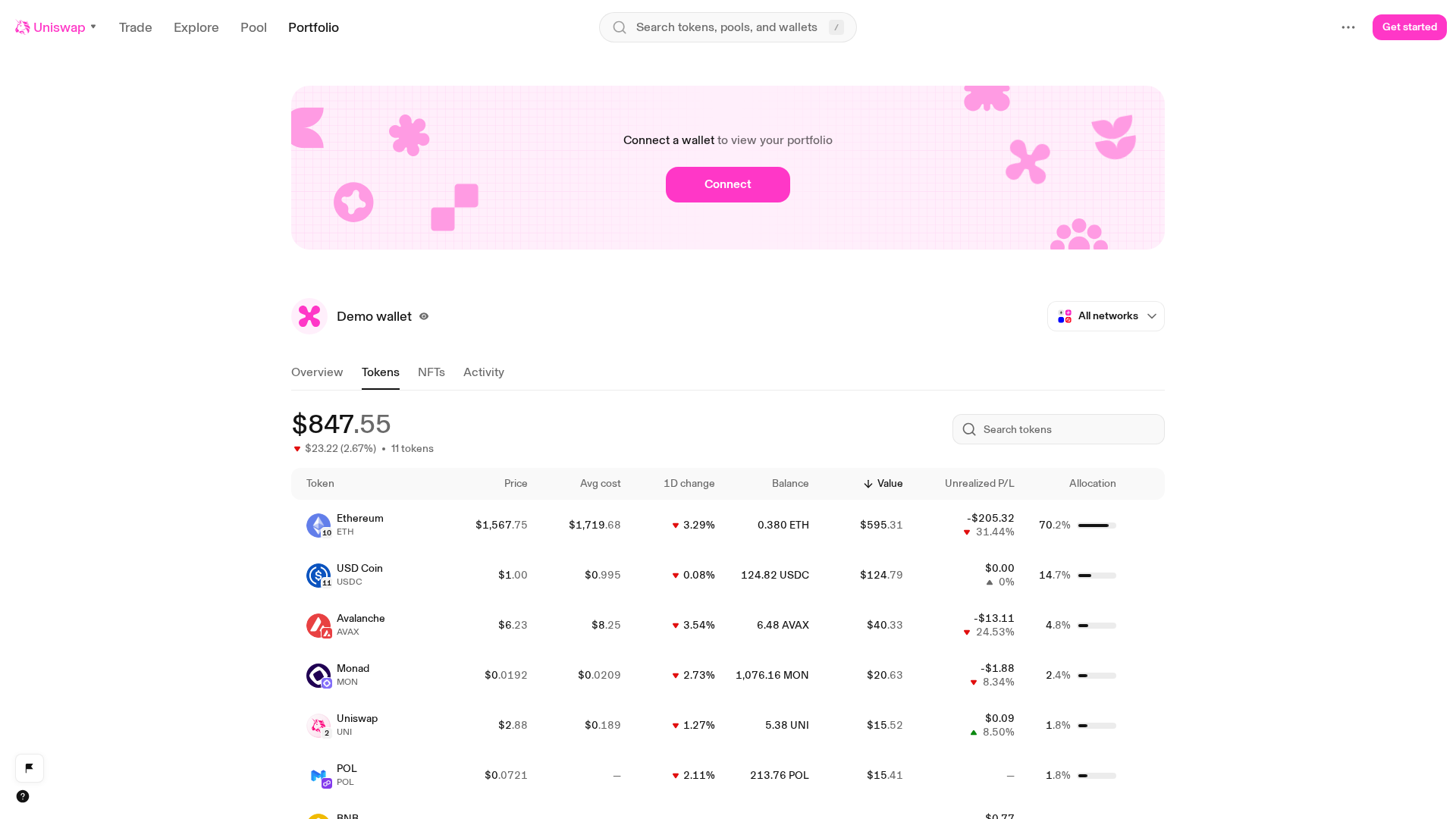Open the USD Coin token row name
The width and height of the screenshot is (1456, 819).
[x=359, y=569]
